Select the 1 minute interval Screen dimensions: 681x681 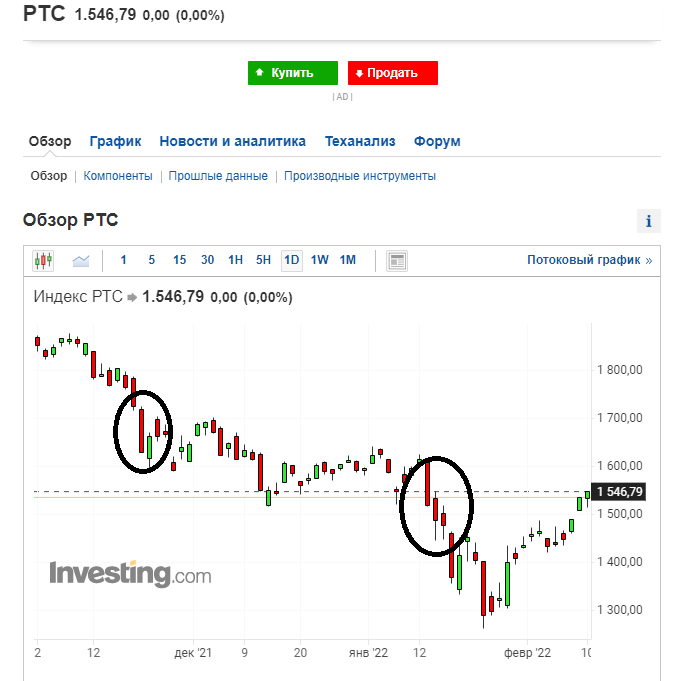pyautogui.click(x=123, y=260)
